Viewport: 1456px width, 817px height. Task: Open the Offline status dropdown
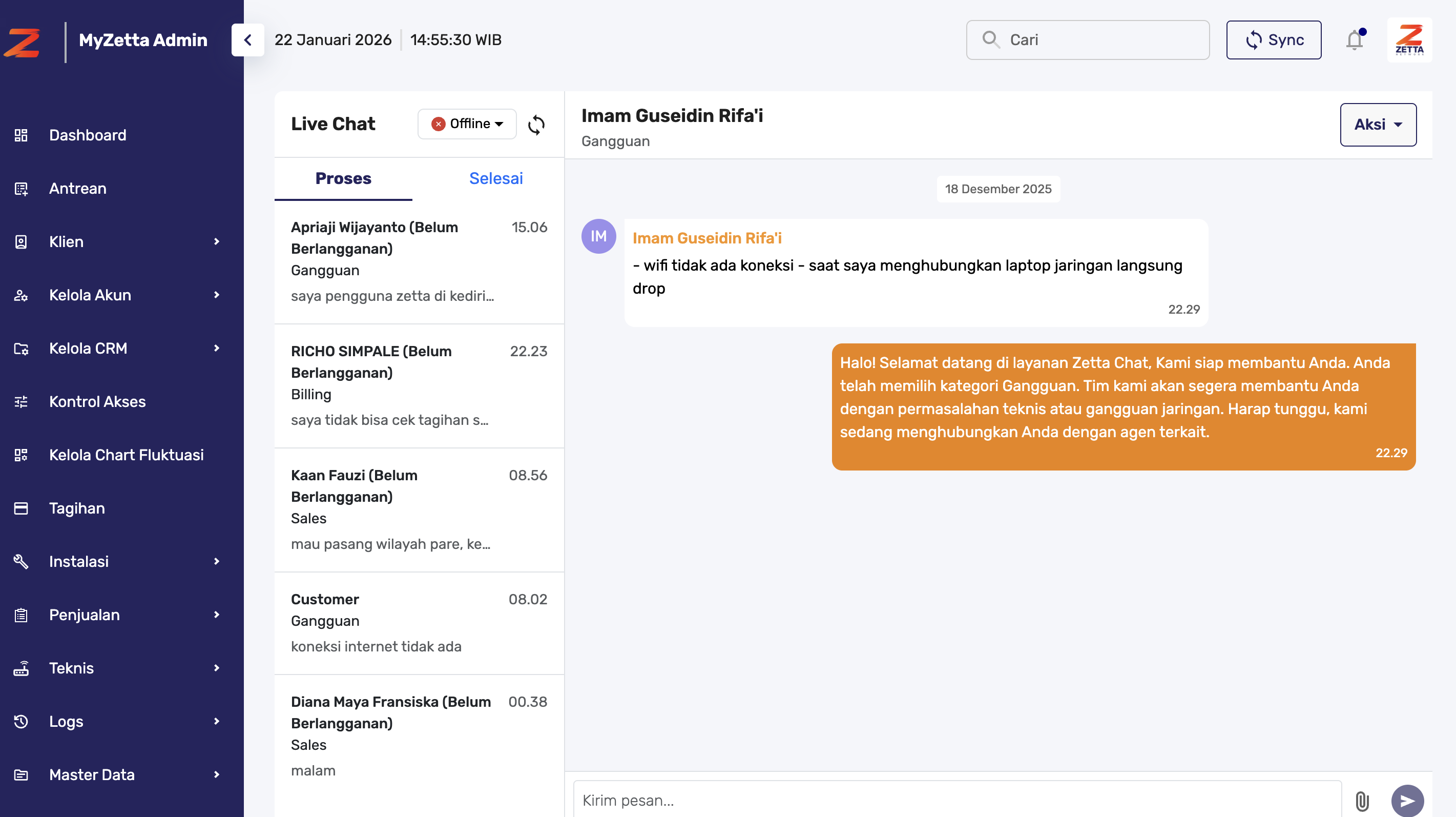[x=467, y=124]
